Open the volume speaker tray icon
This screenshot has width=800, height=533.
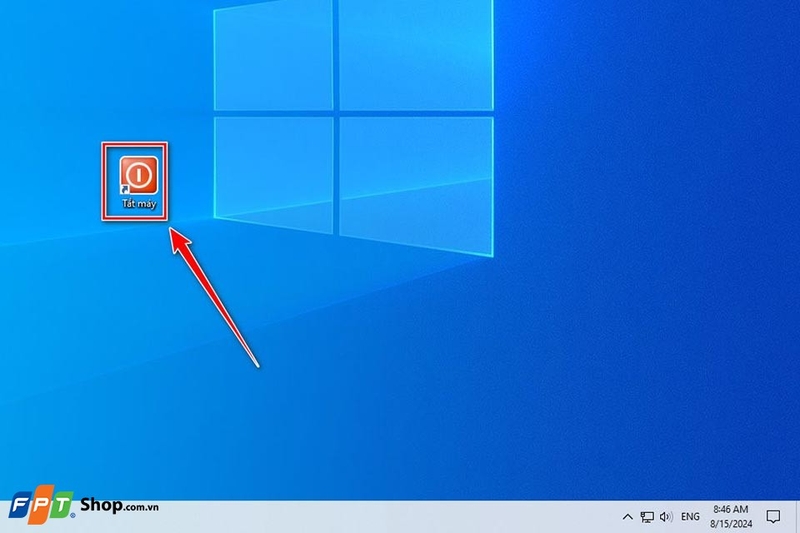[x=666, y=517]
